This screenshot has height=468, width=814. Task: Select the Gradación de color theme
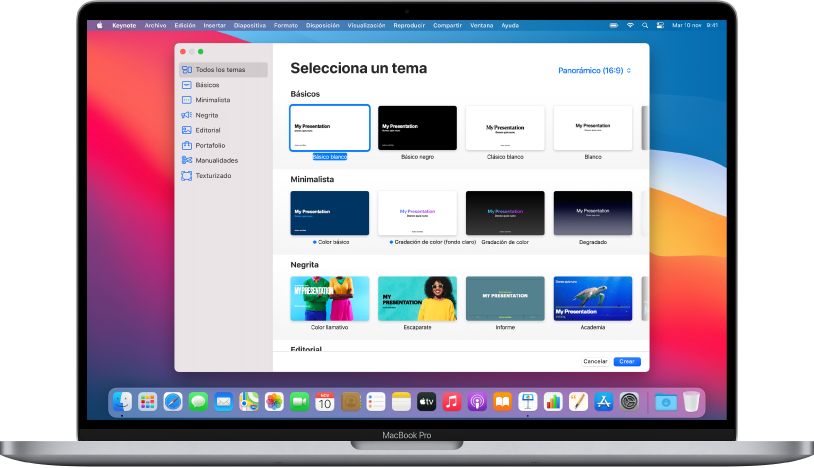(505, 213)
